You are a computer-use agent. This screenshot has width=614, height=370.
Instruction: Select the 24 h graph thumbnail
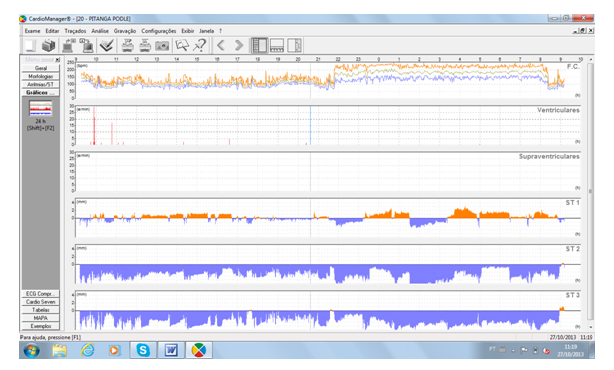coord(40,109)
